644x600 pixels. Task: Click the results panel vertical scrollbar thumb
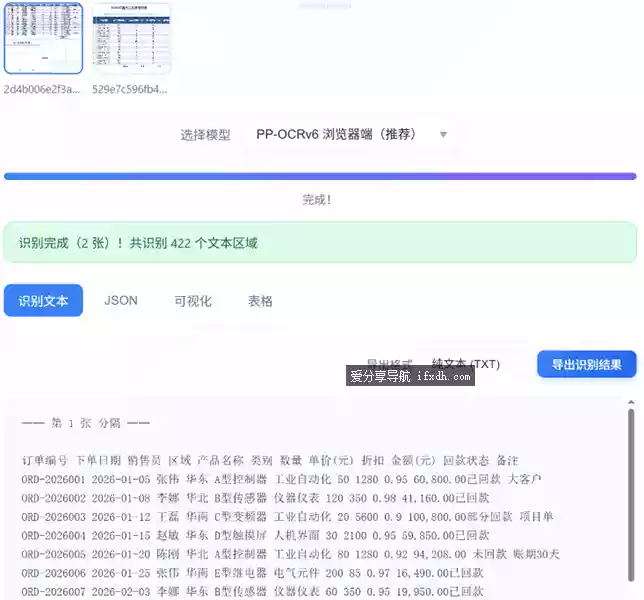(x=631, y=495)
